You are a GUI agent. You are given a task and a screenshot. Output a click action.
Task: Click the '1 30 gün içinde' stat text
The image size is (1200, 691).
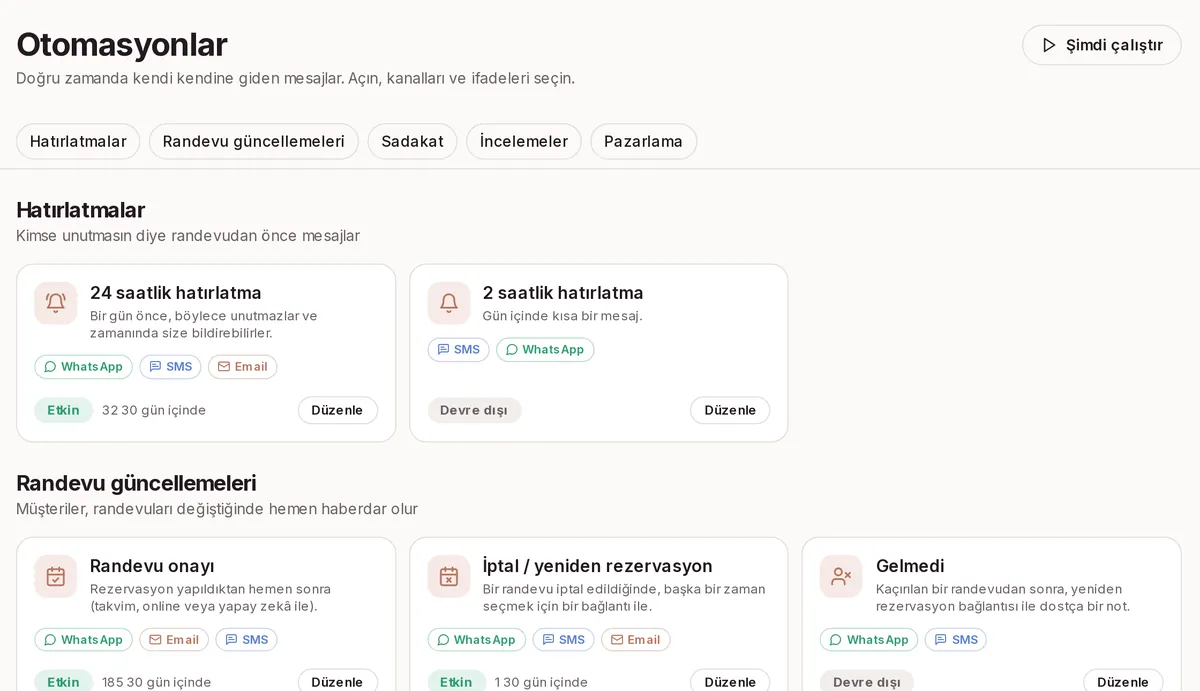click(x=541, y=682)
